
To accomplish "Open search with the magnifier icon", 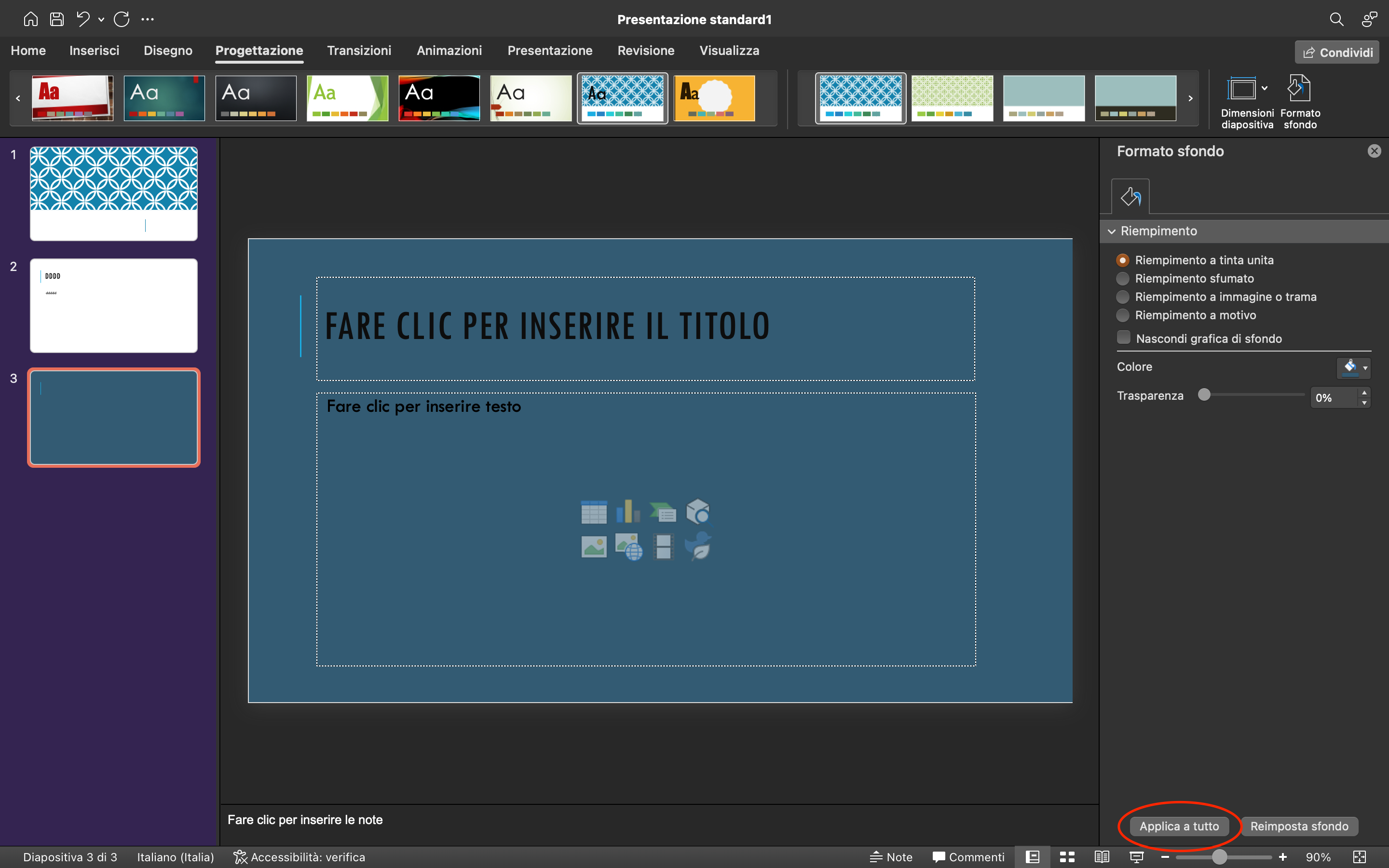I will 1337,19.
